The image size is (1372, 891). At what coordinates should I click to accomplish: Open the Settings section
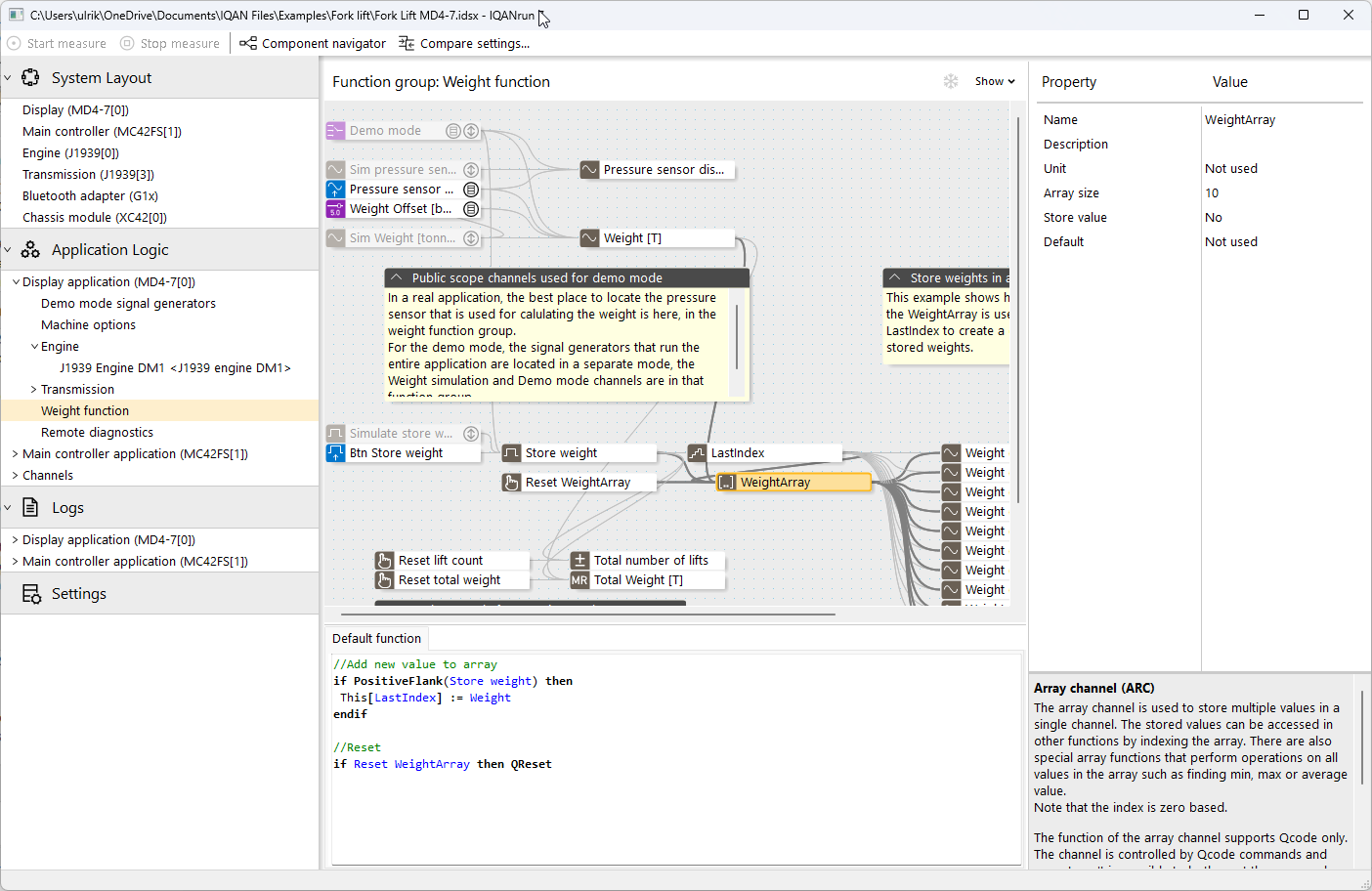click(x=79, y=593)
